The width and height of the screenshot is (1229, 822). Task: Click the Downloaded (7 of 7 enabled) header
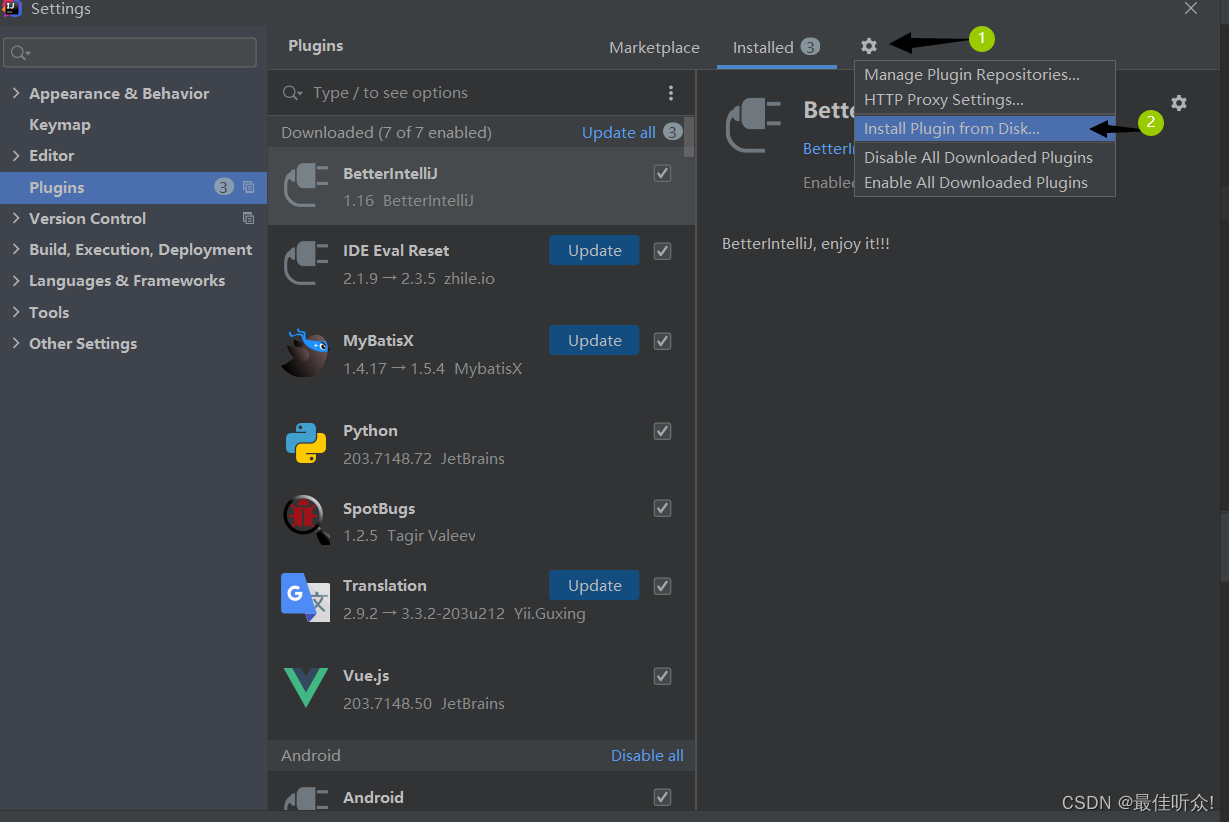coord(386,132)
